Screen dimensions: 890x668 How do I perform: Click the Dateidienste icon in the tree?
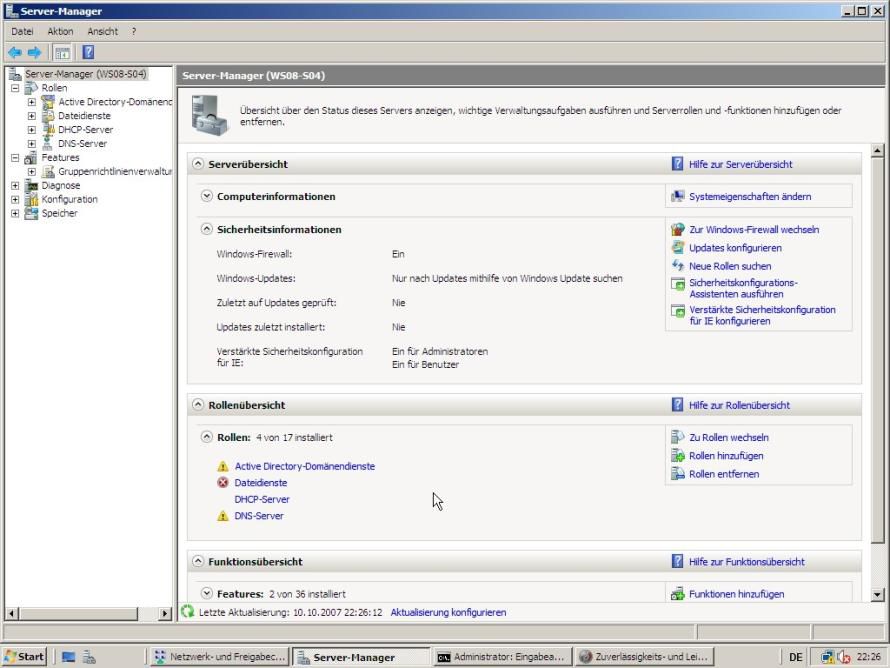pyautogui.click(x=48, y=116)
